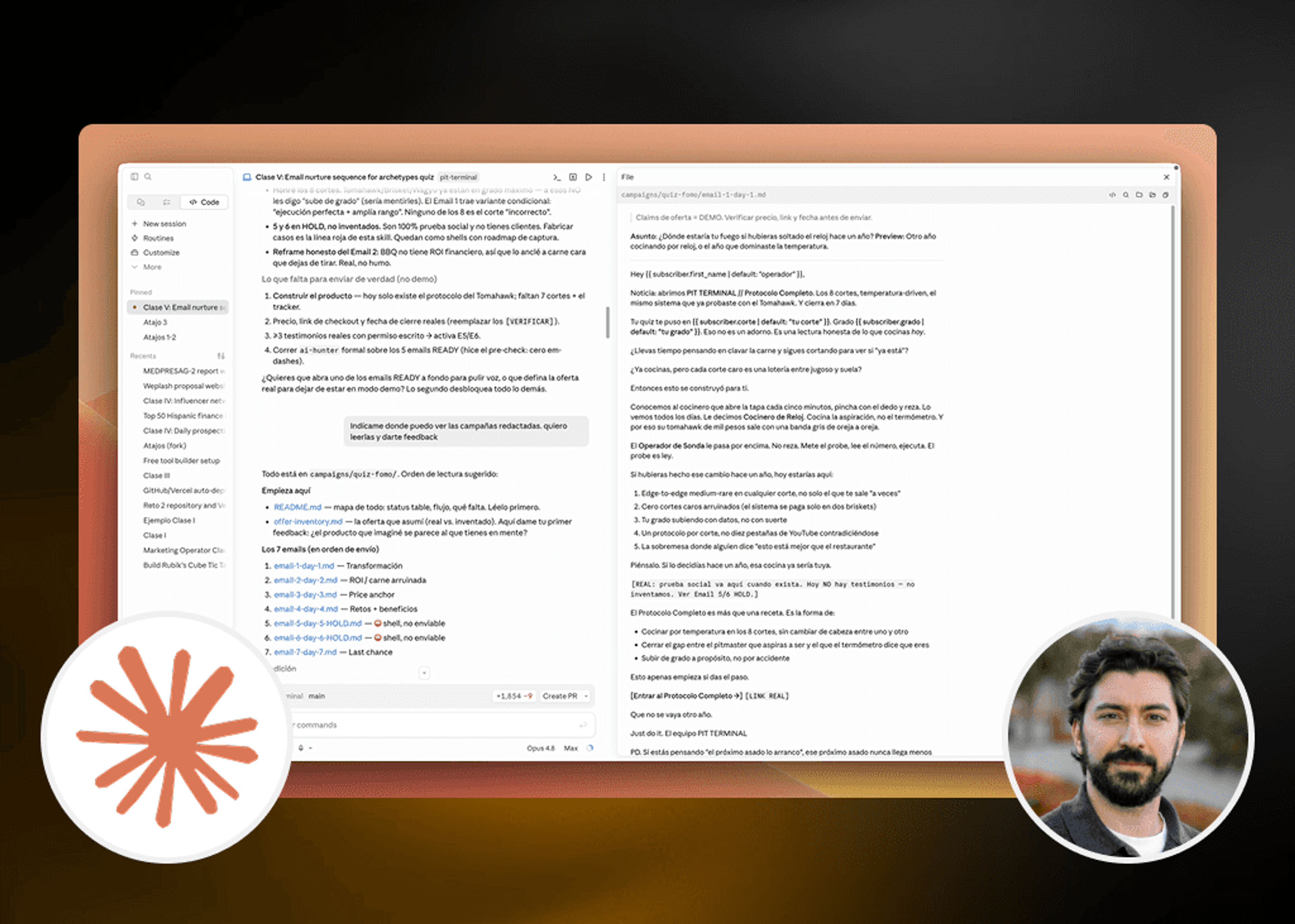1295x924 pixels.
Task: Click the folder icon in file toolbar
Action: pos(1139,195)
